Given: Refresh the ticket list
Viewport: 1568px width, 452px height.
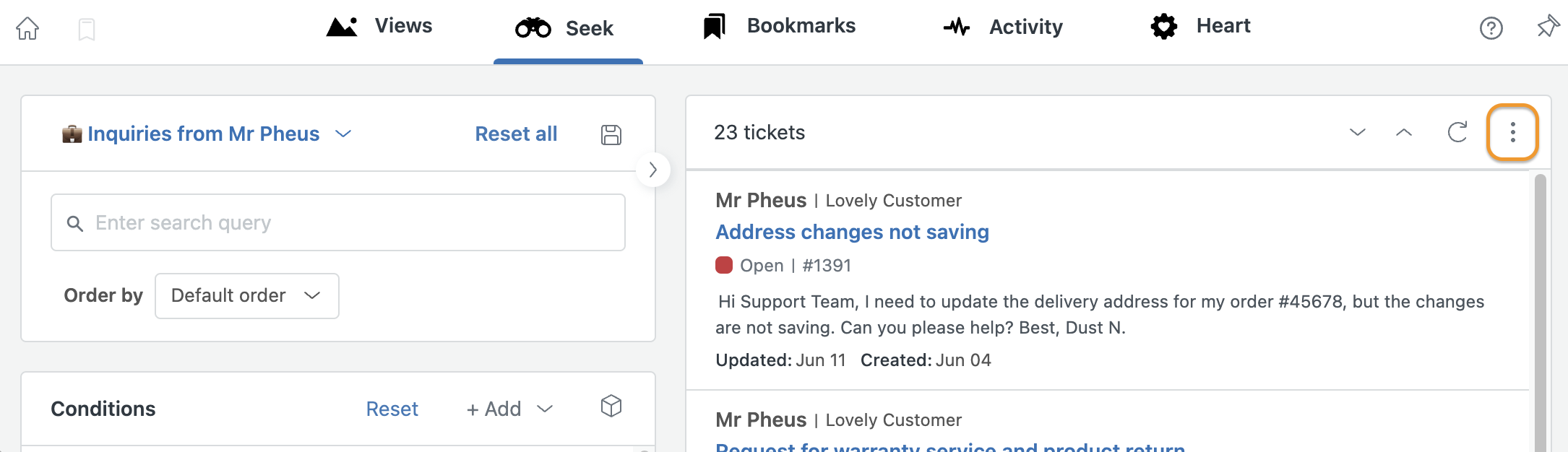Looking at the screenshot, I should (x=1457, y=132).
